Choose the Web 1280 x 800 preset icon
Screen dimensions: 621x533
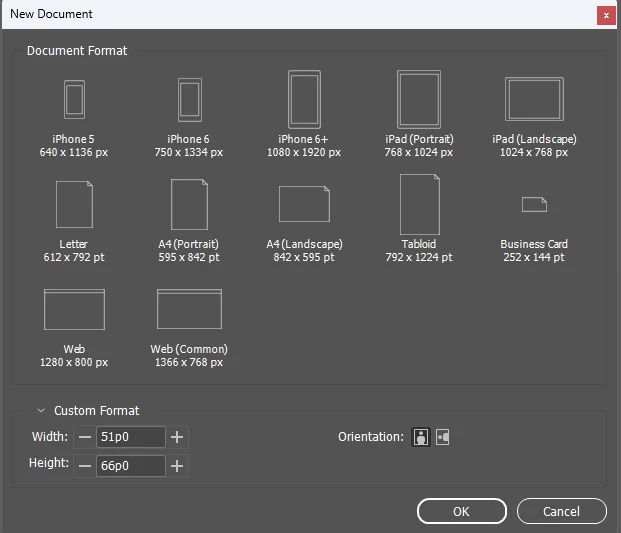tap(74, 309)
